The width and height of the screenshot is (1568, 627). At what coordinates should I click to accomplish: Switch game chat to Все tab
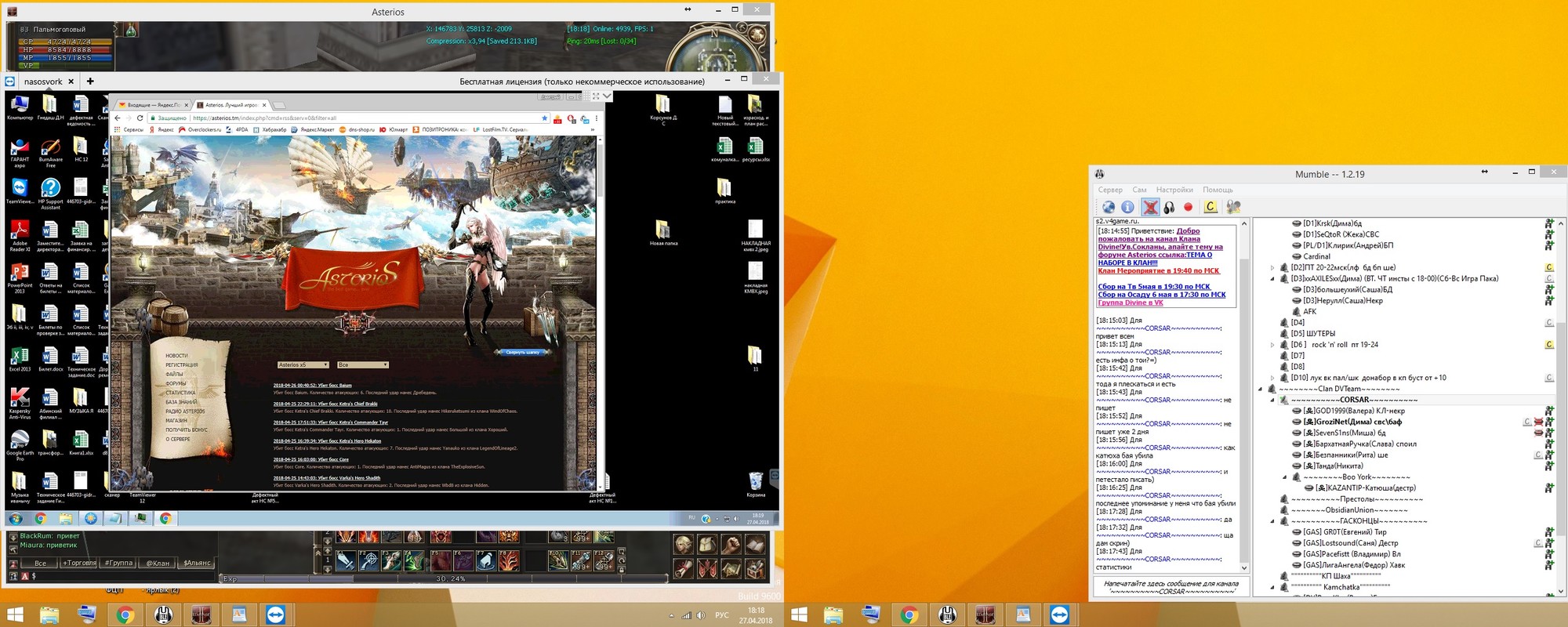40,563
